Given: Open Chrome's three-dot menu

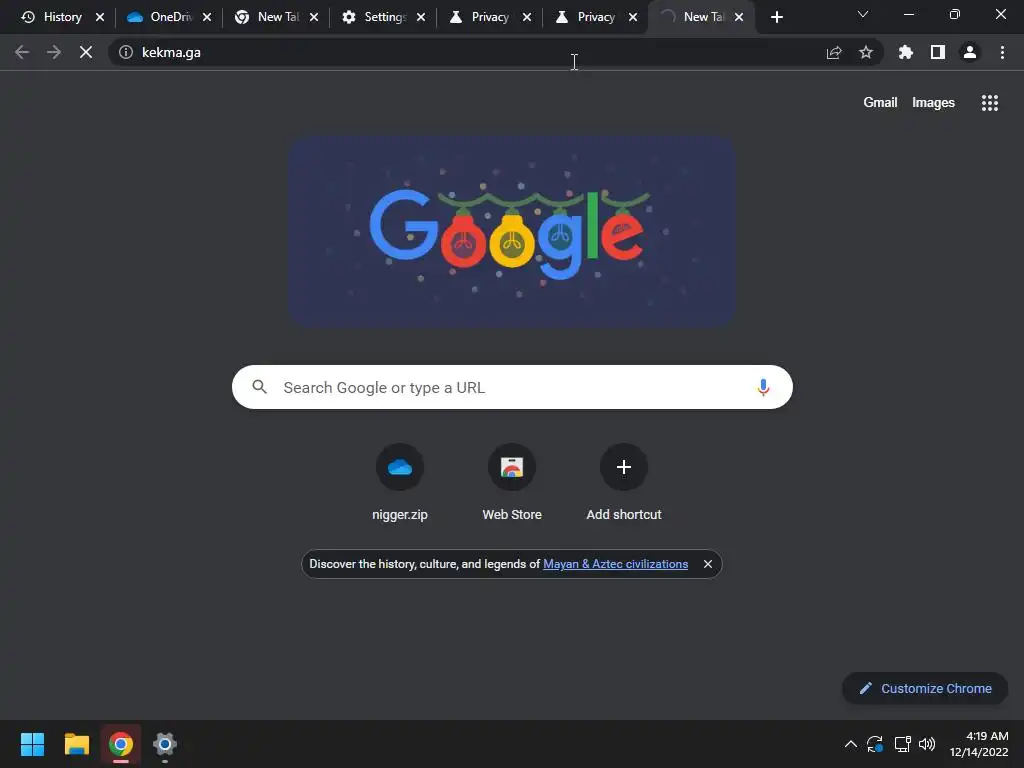Looking at the screenshot, I should pyautogui.click(x=1002, y=52).
